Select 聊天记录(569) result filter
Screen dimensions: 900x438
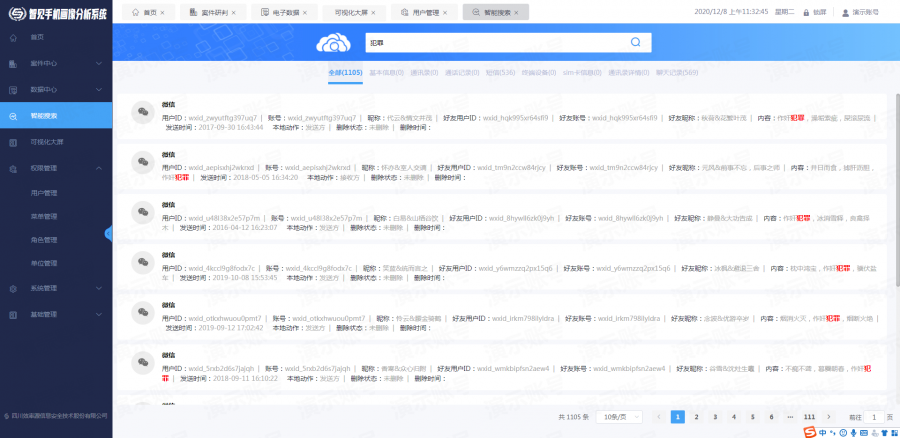677,73
